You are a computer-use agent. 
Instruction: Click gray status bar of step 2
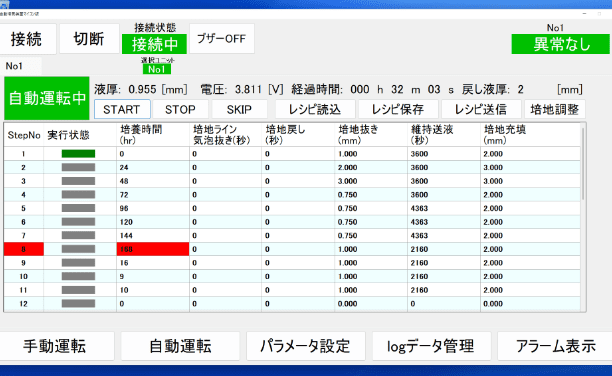[78, 168]
